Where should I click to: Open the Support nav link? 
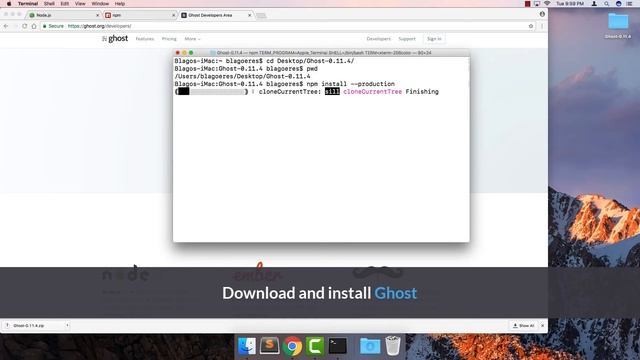coord(407,39)
